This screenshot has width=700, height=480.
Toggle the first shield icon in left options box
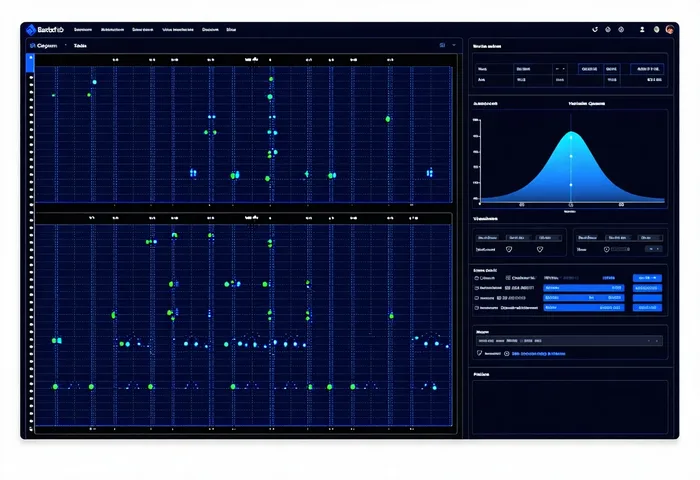(509, 249)
